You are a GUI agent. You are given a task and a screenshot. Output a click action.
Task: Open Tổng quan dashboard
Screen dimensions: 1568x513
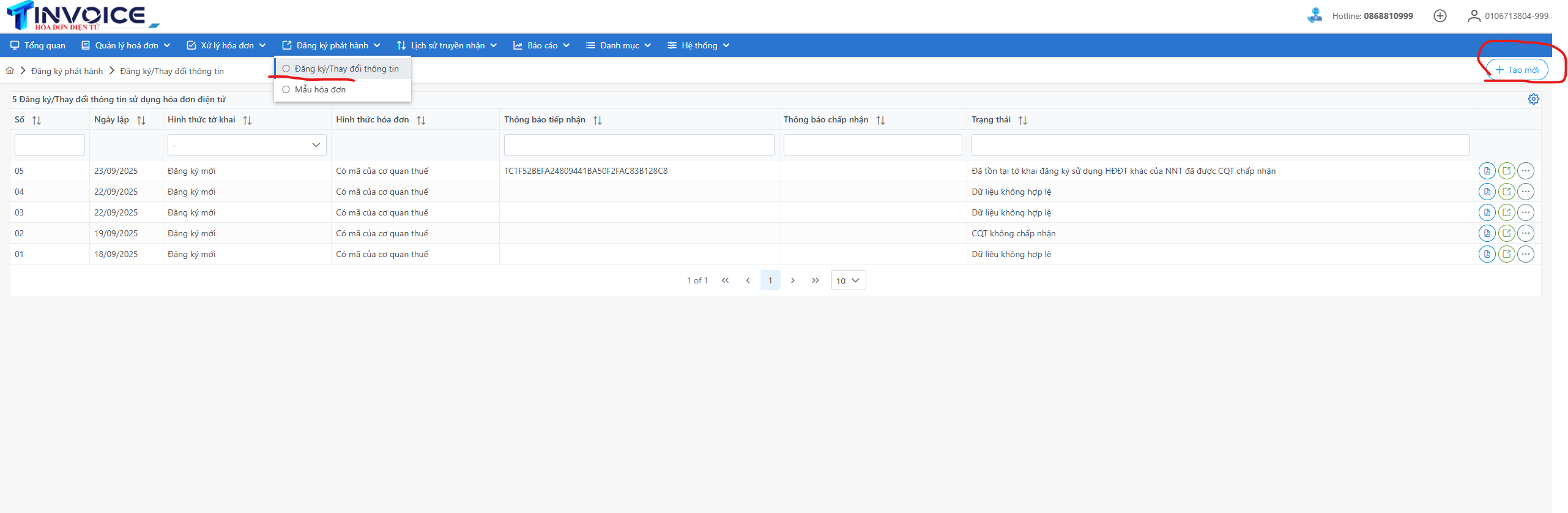coord(38,45)
